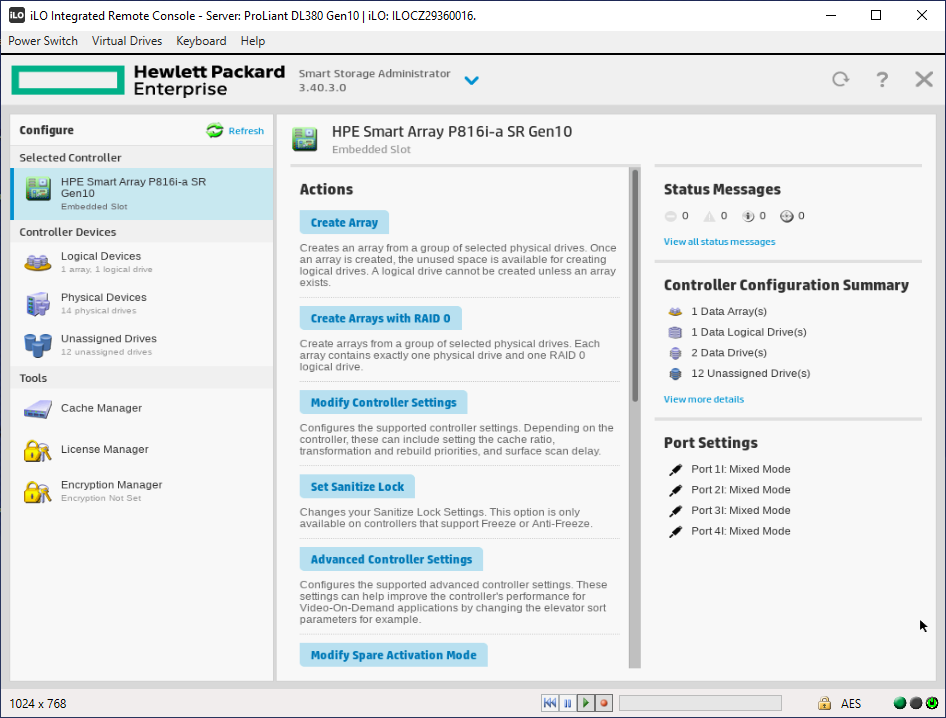Click the Encryption Manager padlock icon
The image size is (946, 718).
pos(37,492)
